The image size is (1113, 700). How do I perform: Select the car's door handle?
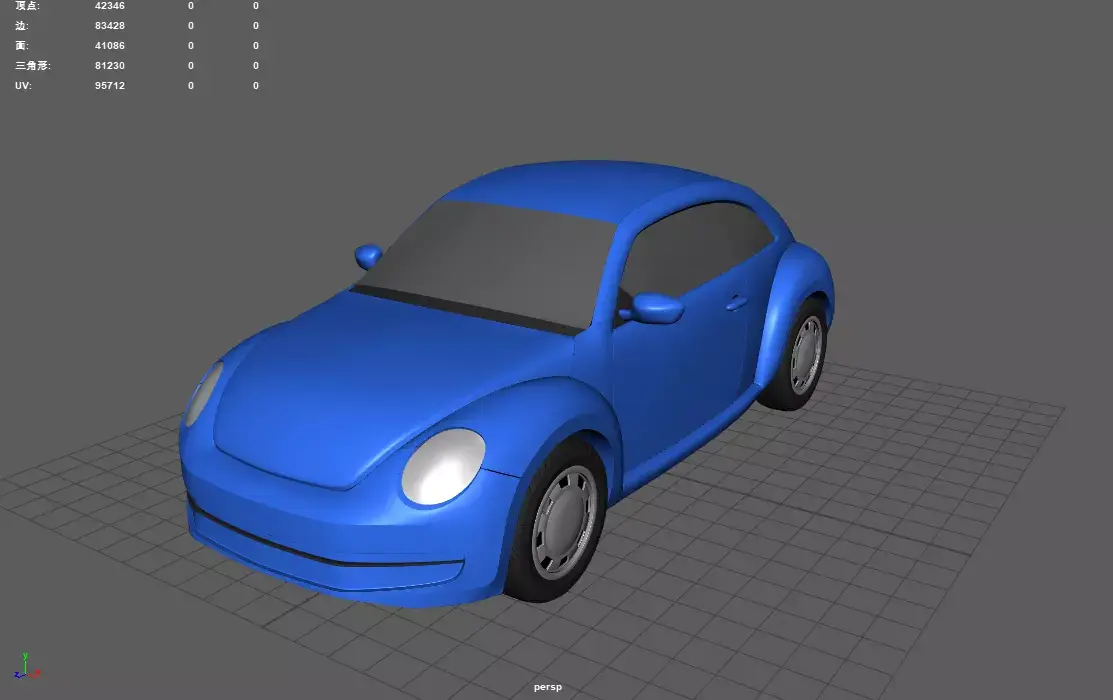pyautogui.click(x=737, y=303)
